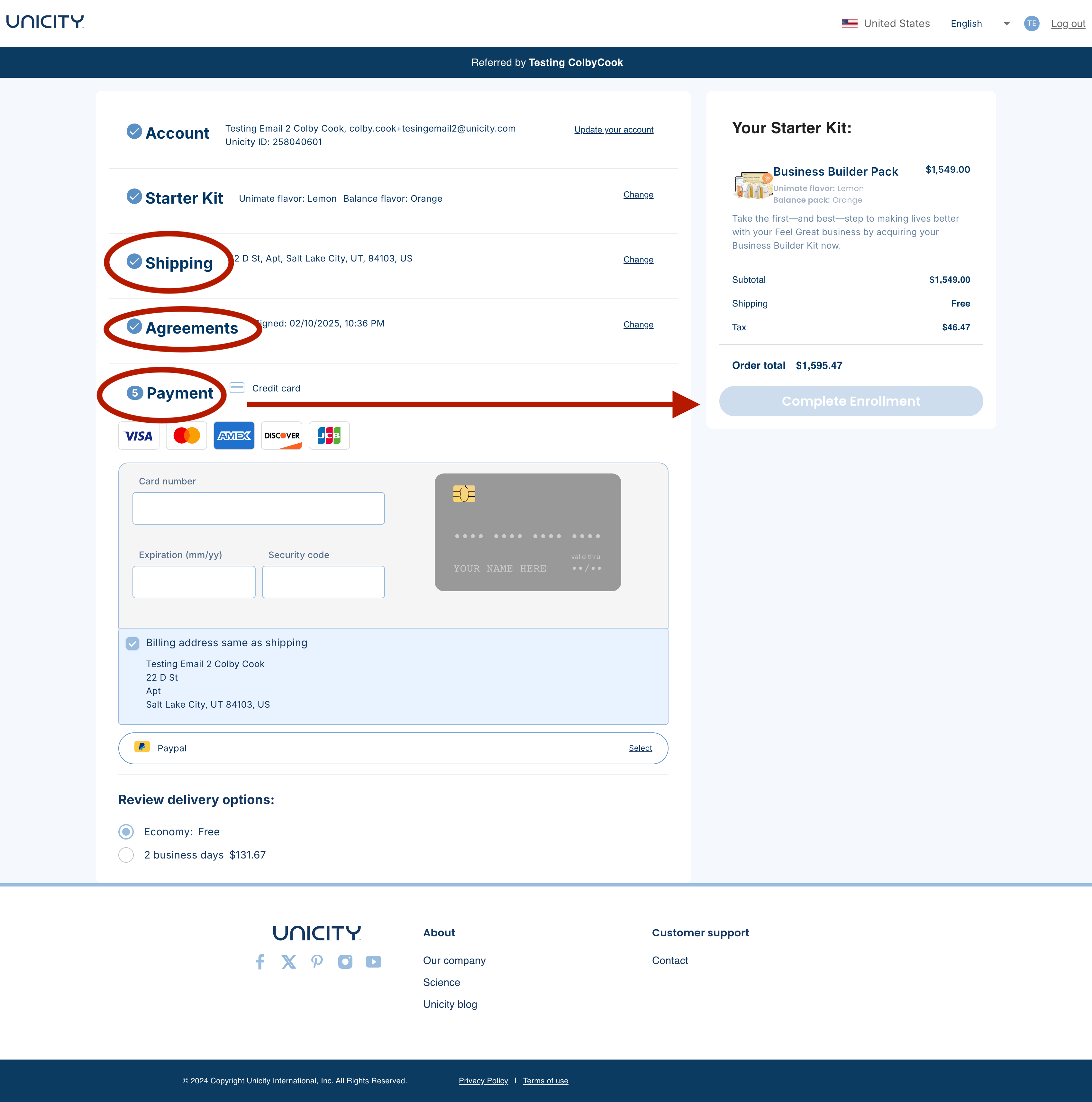1092x1102 pixels.
Task: Click the United States flag icon
Action: (x=850, y=23)
